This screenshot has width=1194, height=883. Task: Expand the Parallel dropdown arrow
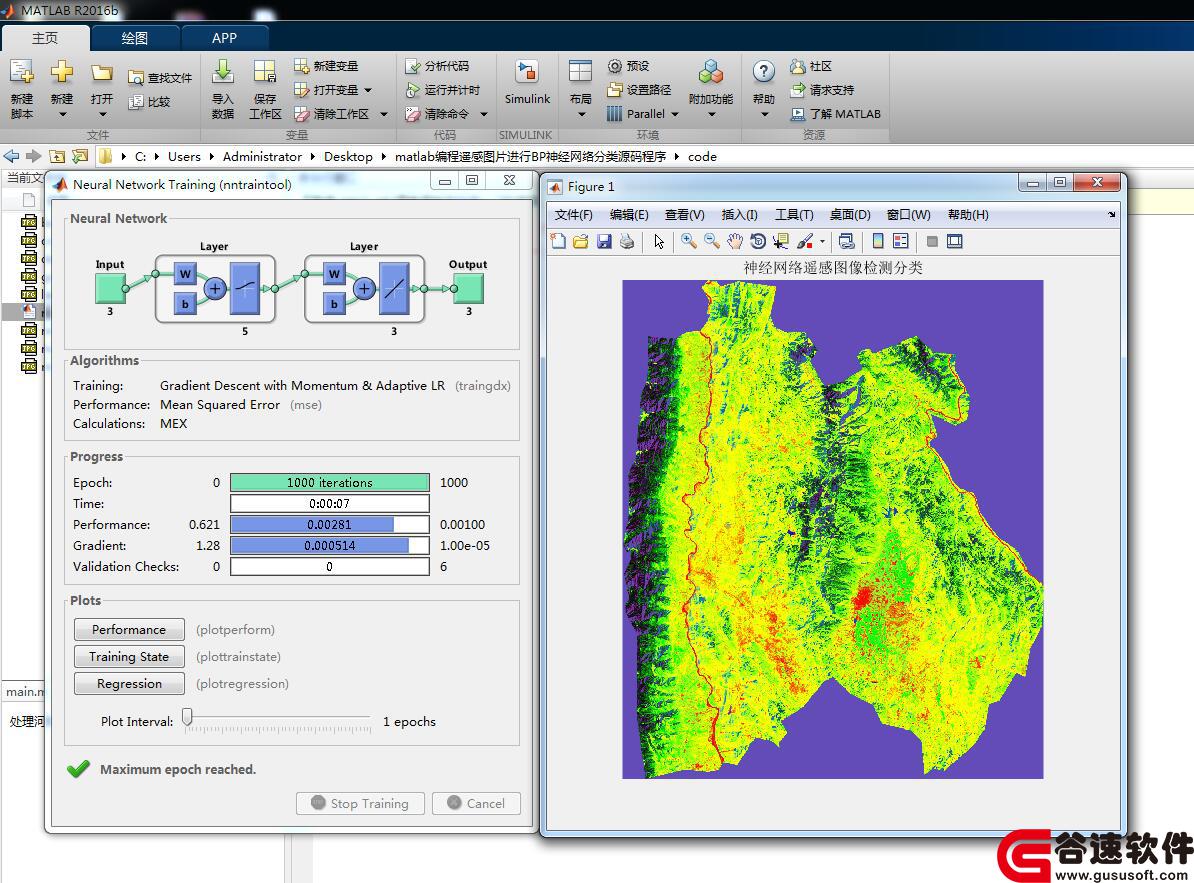pyautogui.click(x=675, y=114)
